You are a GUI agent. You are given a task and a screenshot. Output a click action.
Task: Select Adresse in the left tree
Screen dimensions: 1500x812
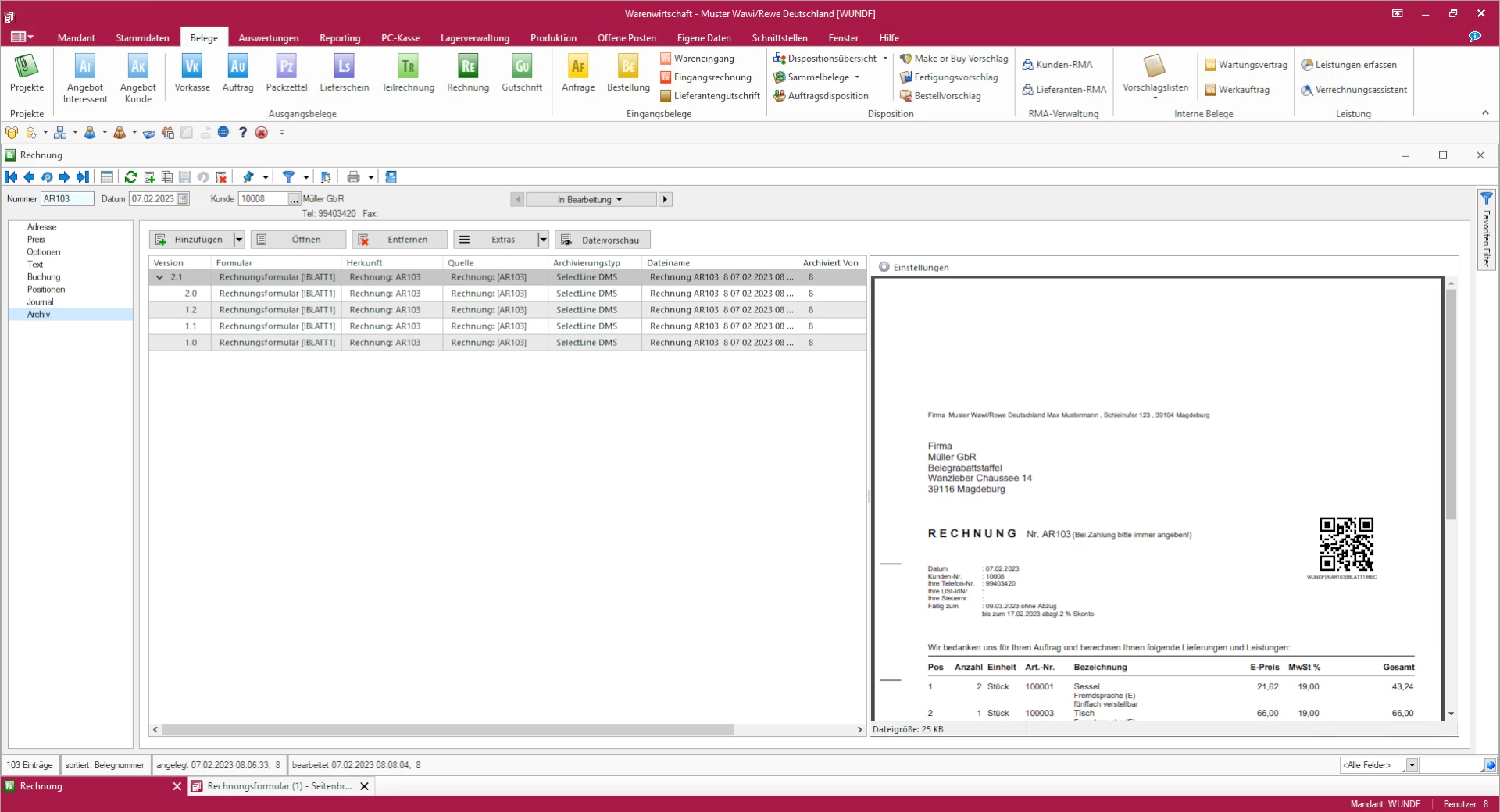(41, 227)
